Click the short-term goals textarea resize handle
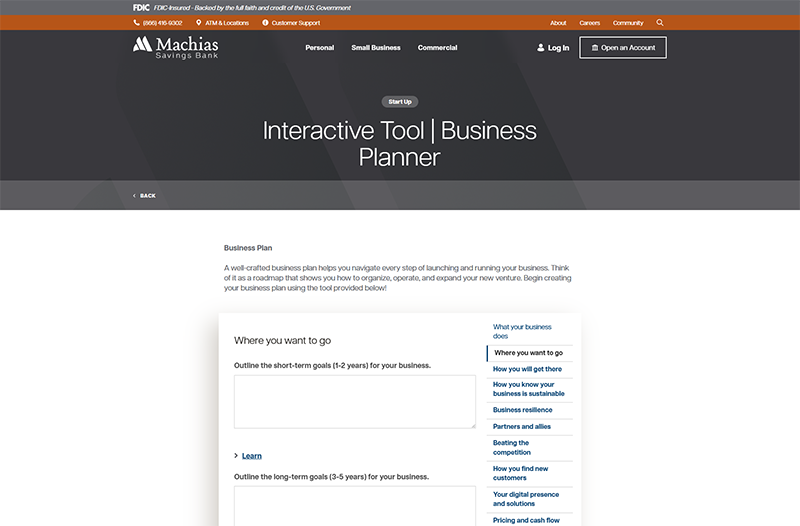 click(473, 425)
